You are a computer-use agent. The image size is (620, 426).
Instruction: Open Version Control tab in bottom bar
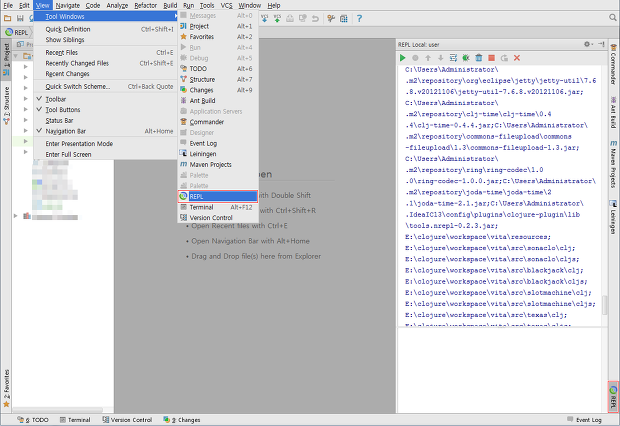127,420
